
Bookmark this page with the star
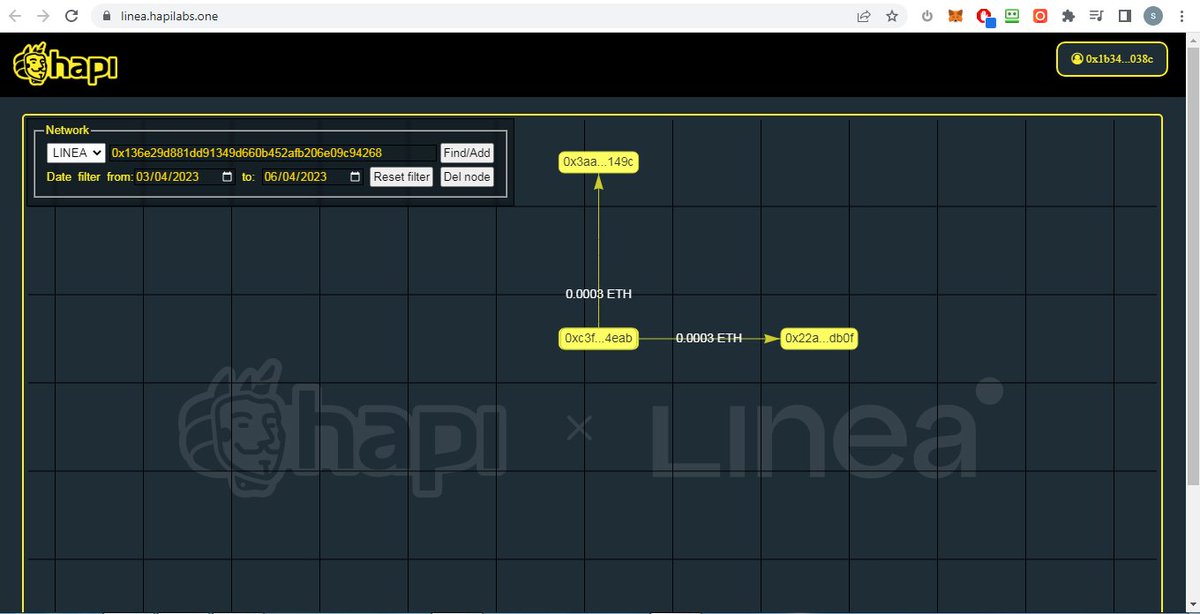(891, 16)
